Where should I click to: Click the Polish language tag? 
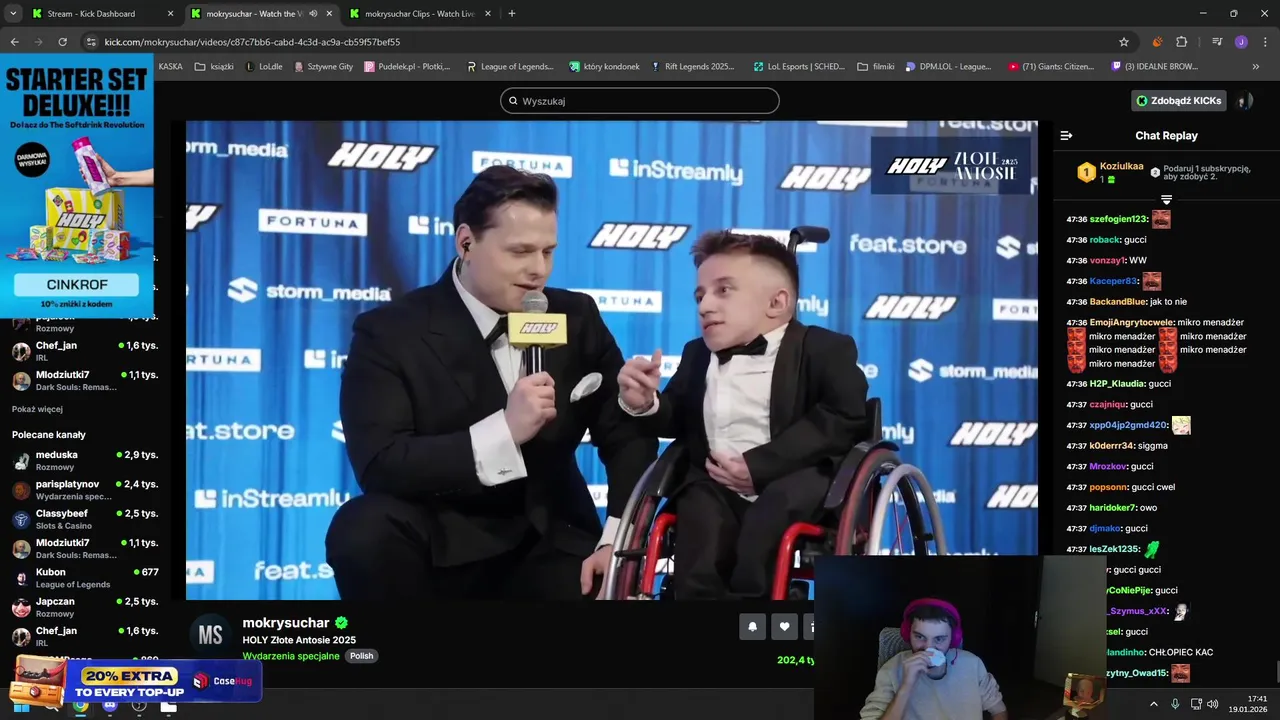click(361, 656)
